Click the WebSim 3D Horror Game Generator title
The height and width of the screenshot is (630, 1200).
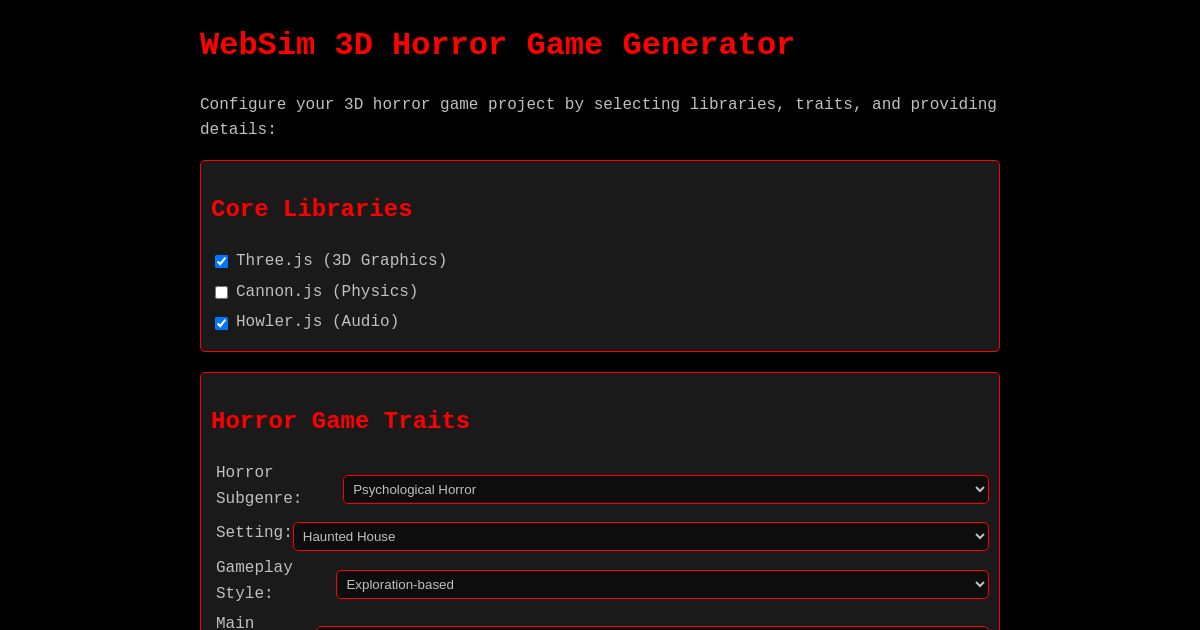click(497, 45)
